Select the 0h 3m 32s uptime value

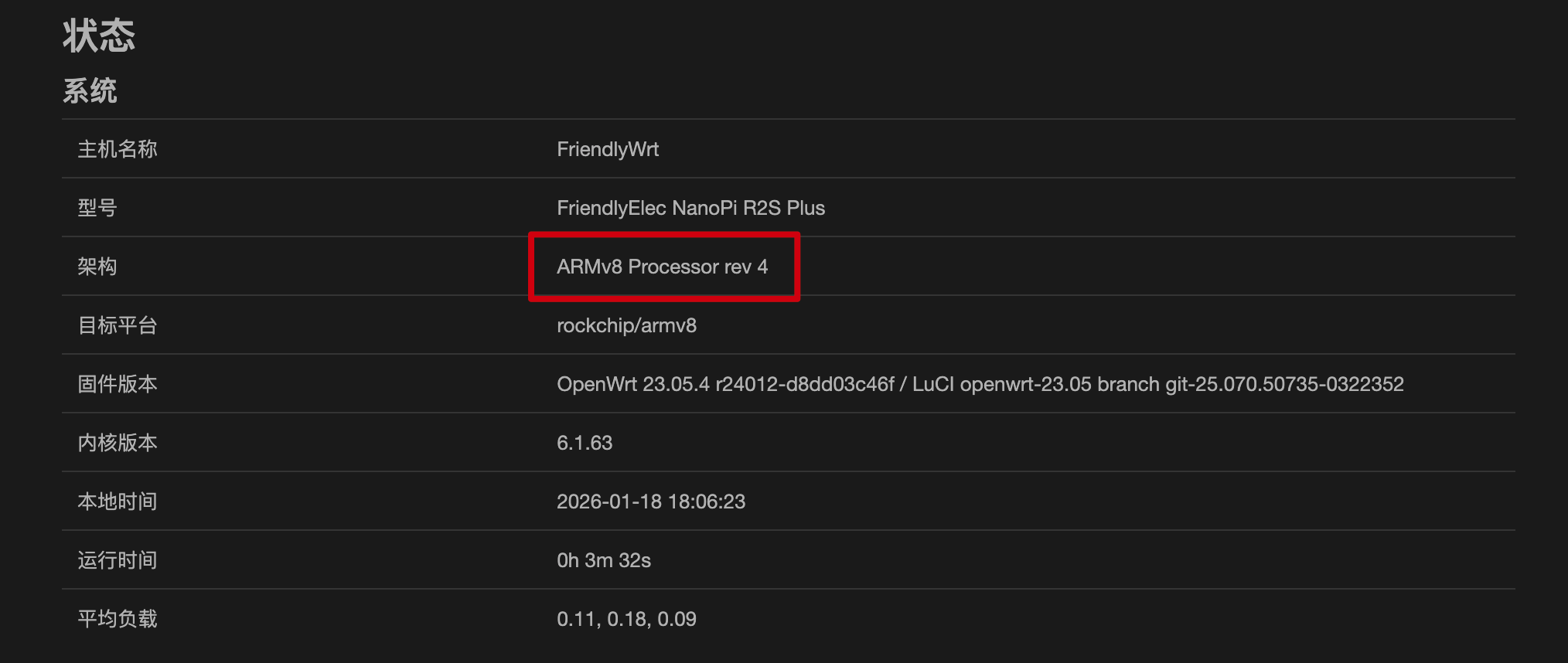[604, 560]
